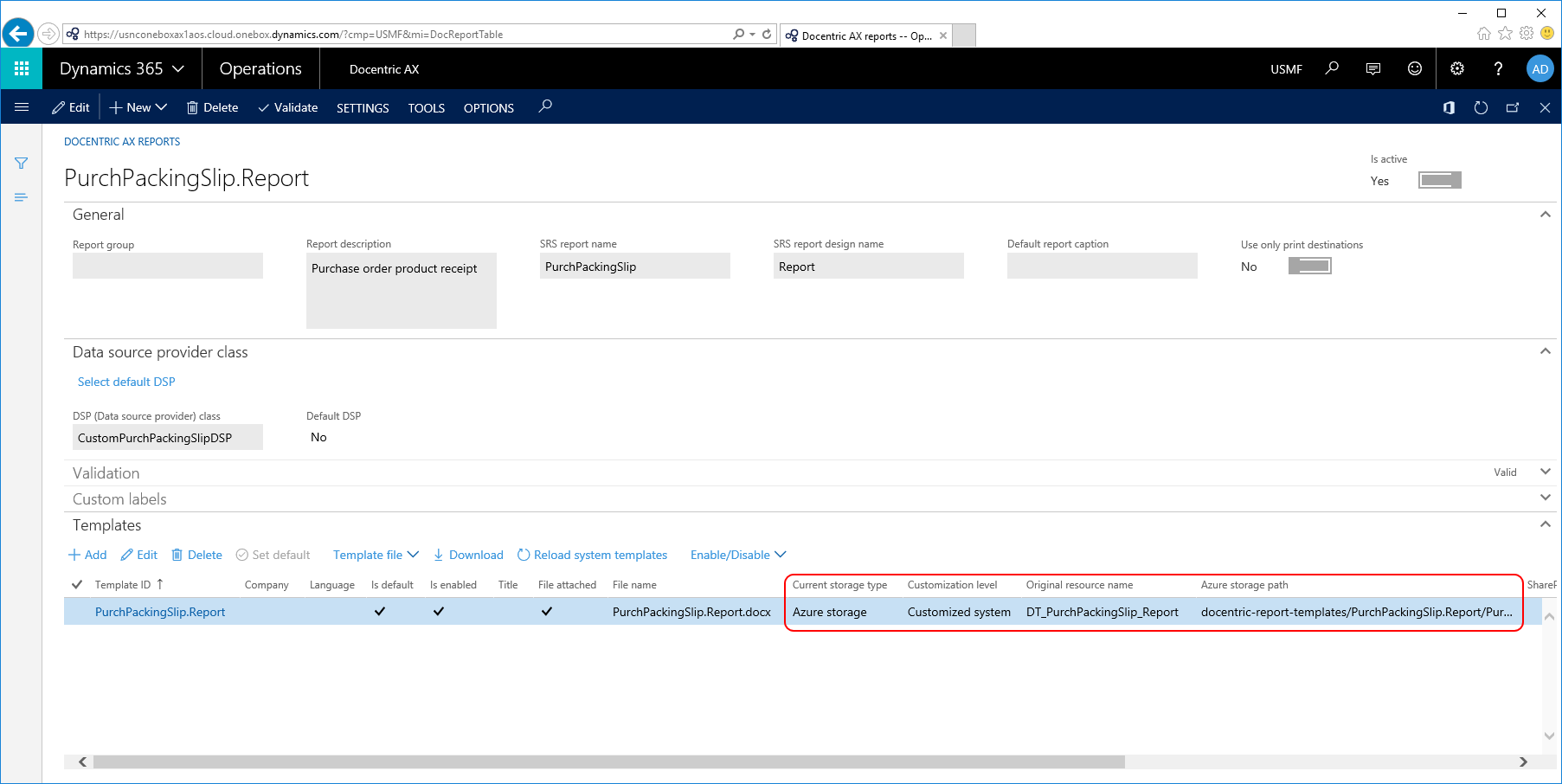
Task: Toggle select-all checkmark in templates grid
Action: 77,584
